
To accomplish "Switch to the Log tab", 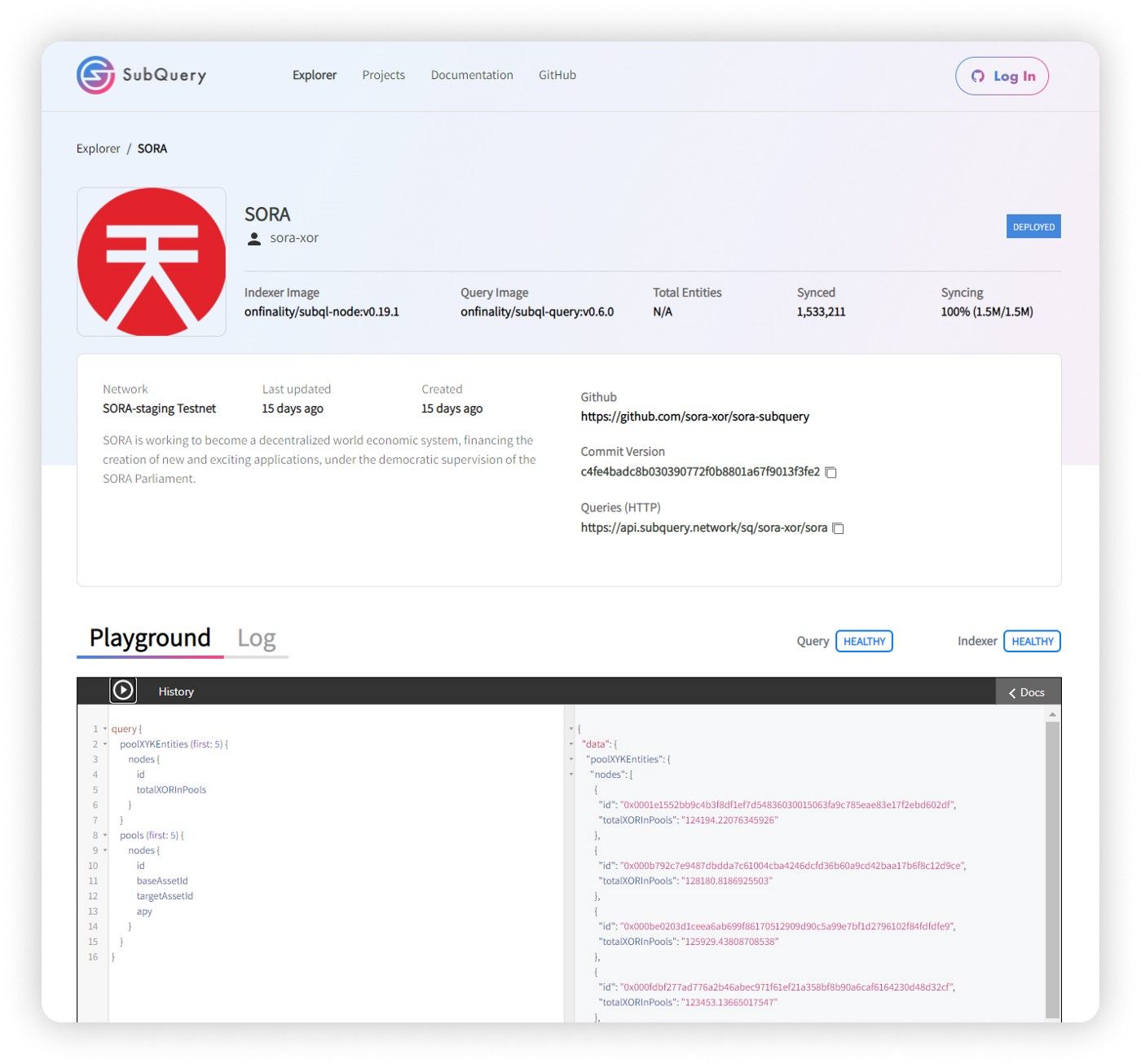I will [x=257, y=638].
